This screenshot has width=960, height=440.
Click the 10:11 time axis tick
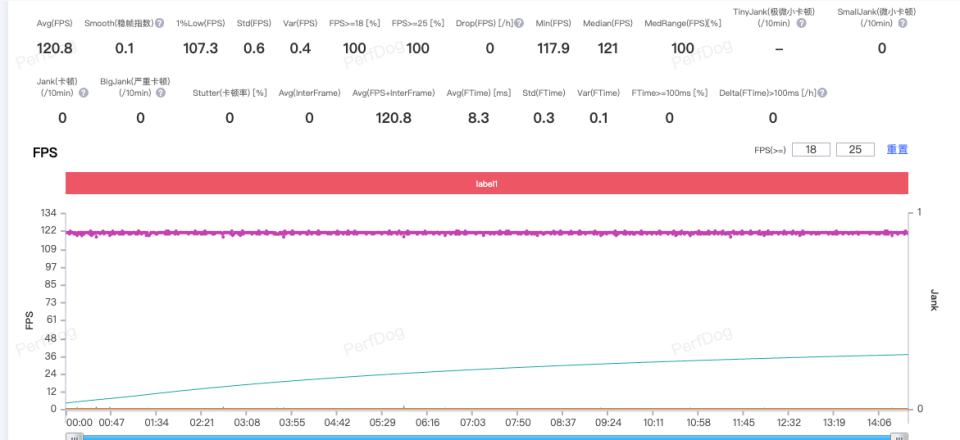653,423
